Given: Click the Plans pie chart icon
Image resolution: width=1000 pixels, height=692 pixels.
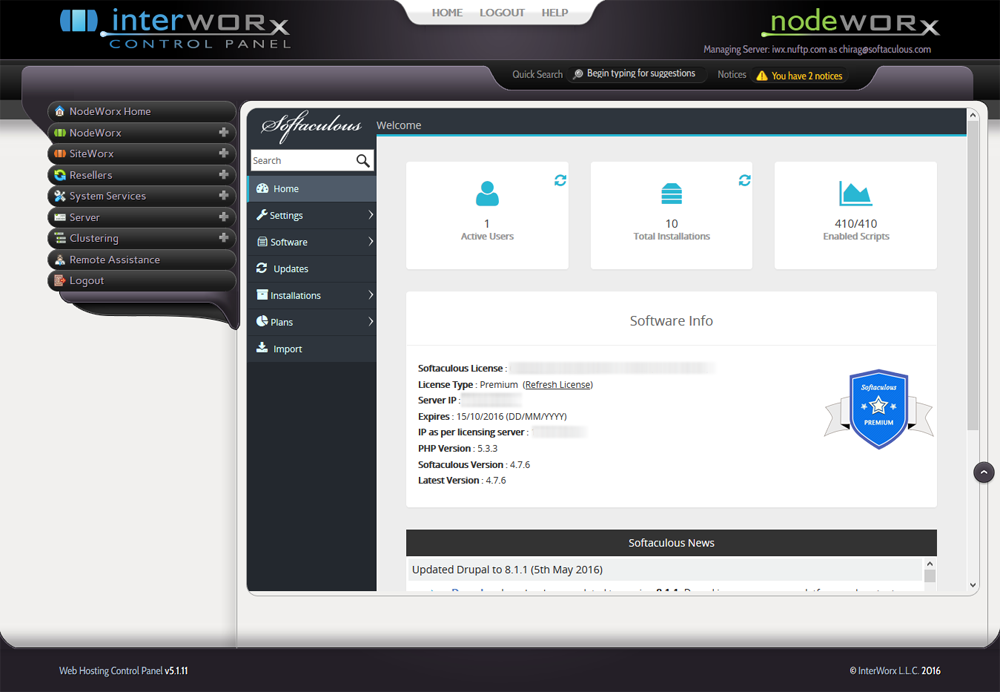Looking at the screenshot, I should tap(262, 321).
